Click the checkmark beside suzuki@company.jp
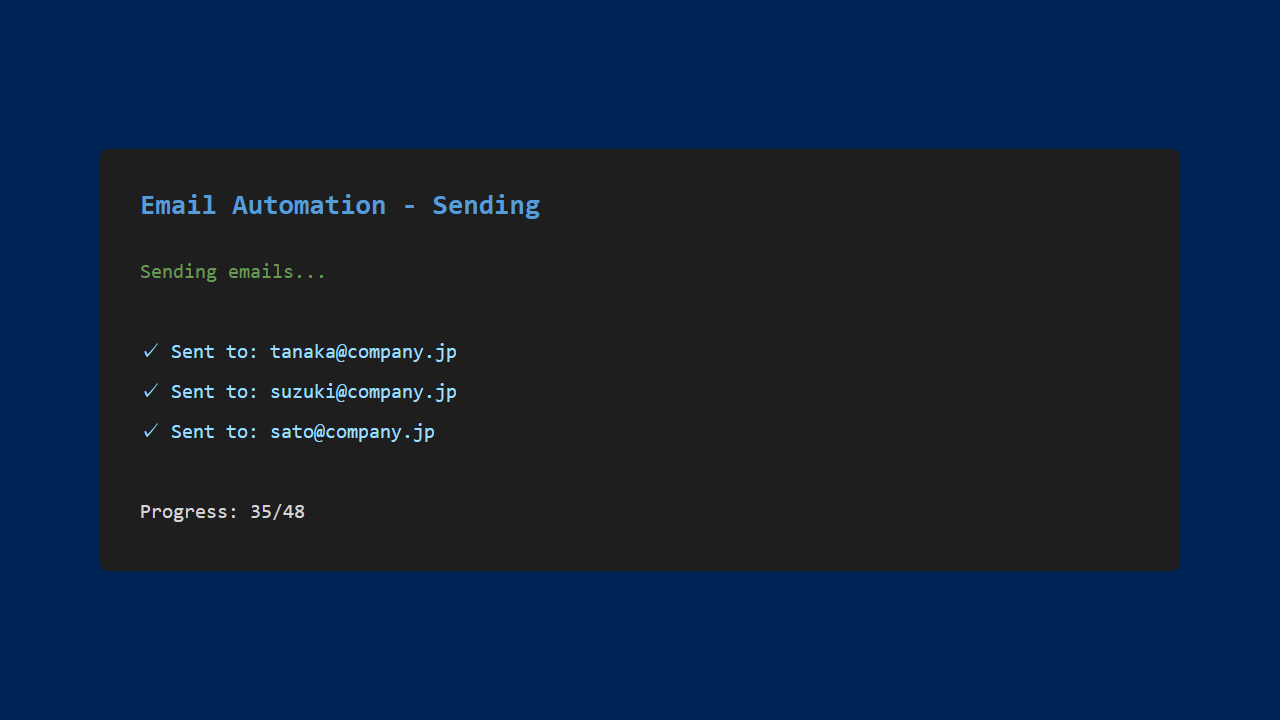This screenshot has width=1280, height=720. 150,391
